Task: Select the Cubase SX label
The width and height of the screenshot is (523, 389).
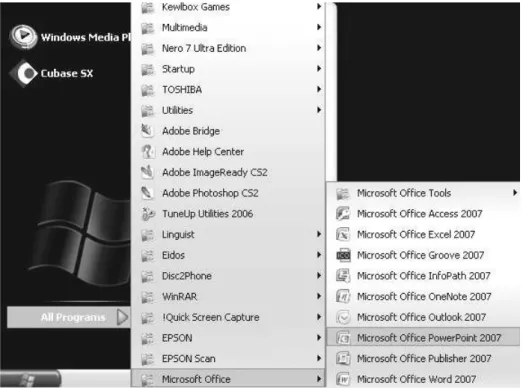Action: [x=67, y=73]
